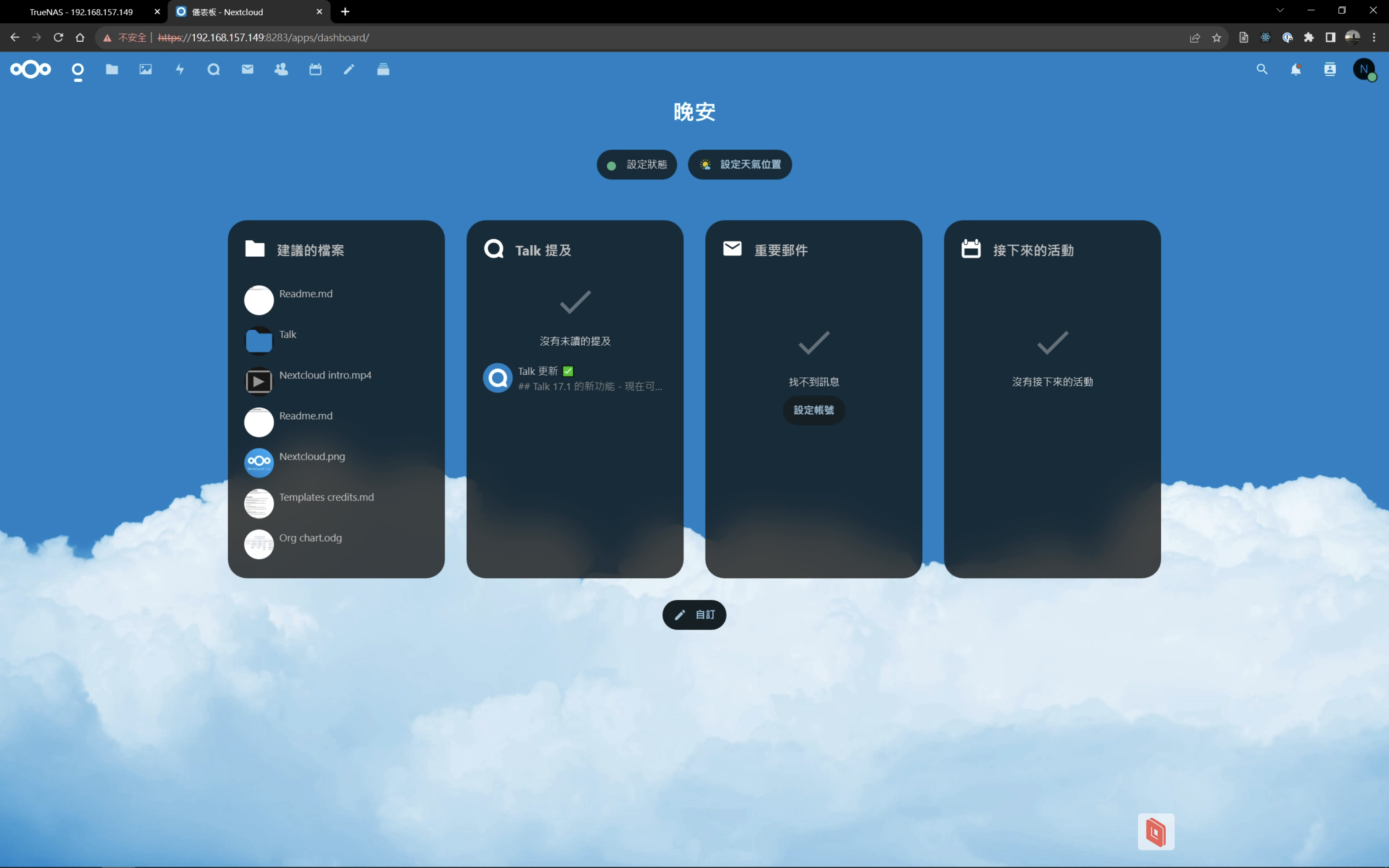Open the Nextcloud intro.mp4 file entry
The width and height of the screenshot is (1389, 868).
(x=325, y=376)
